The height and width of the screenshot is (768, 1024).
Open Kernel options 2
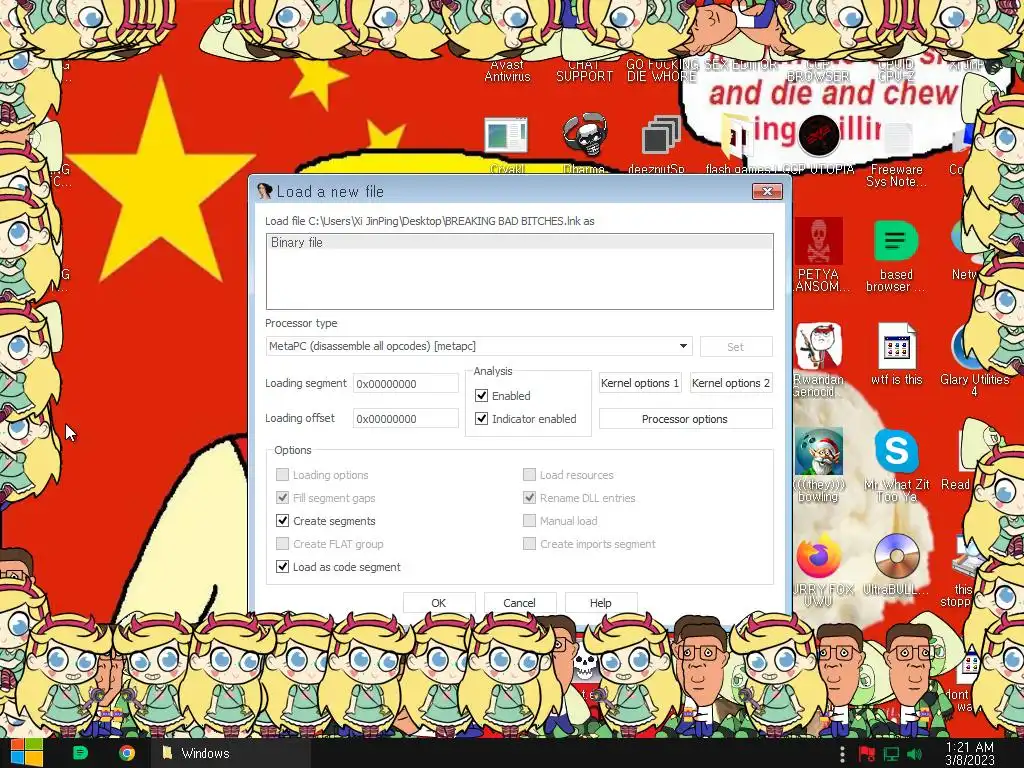731,383
